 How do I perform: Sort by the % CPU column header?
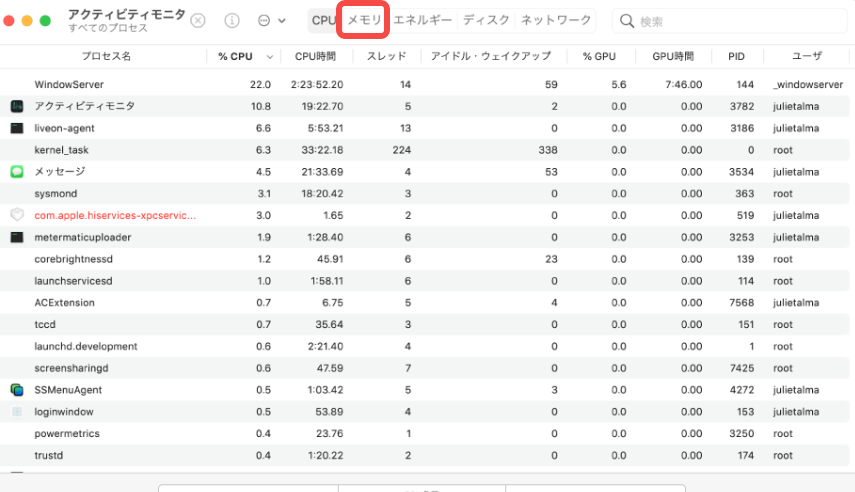click(x=235, y=56)
